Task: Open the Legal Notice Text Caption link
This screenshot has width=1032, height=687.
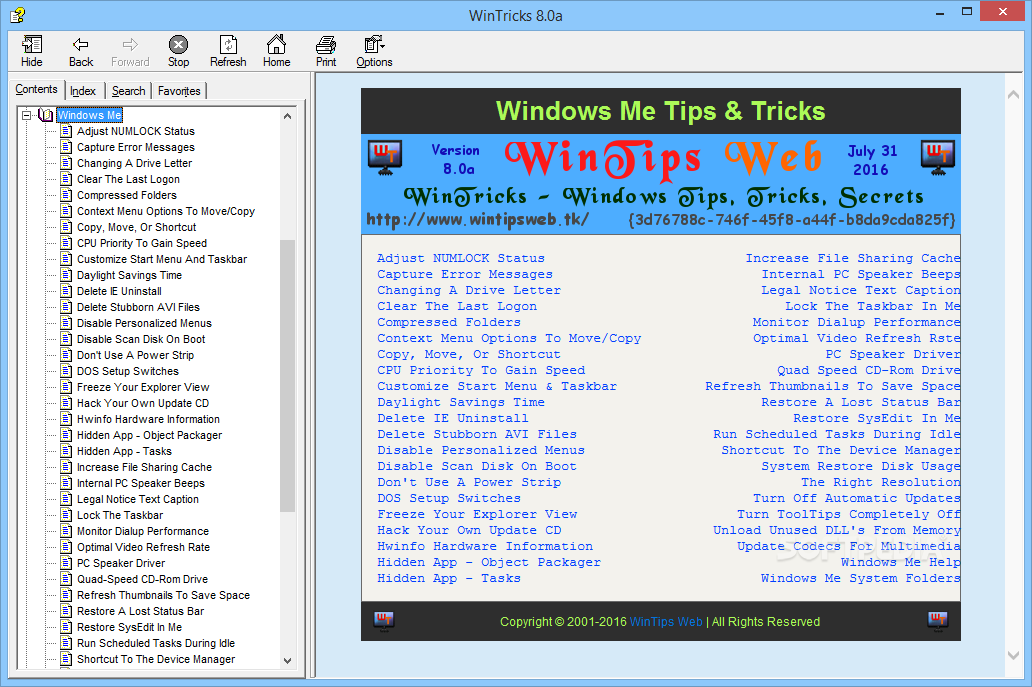Action: pyautogui.click(x=860, y=290)
